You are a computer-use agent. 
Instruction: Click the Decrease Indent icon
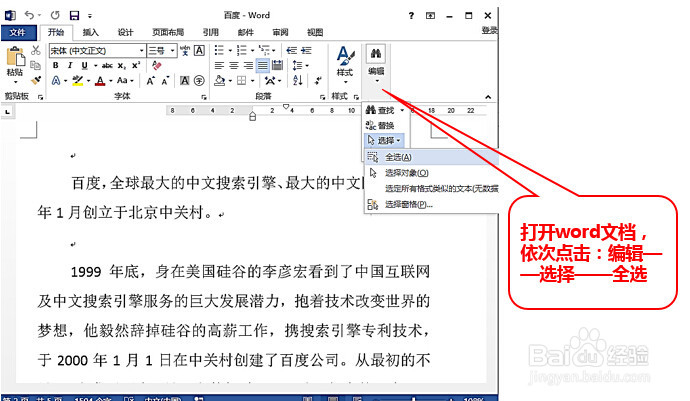(x=291, y=50)
